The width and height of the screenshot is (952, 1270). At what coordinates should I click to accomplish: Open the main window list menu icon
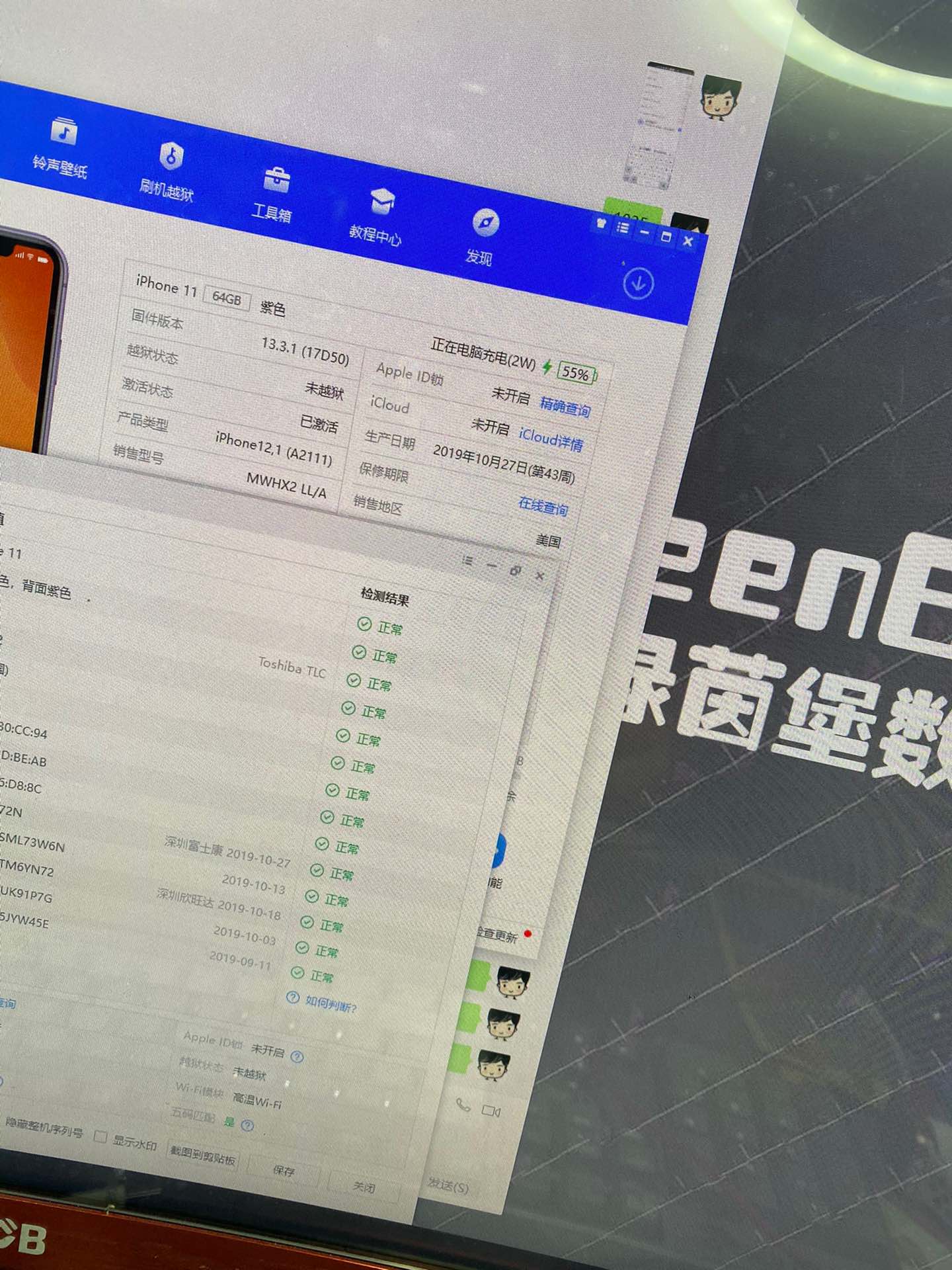pyautogui.click(x=623, y=228)
